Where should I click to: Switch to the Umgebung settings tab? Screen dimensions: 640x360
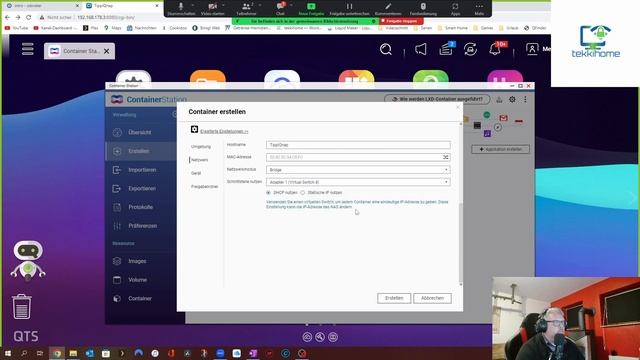pos(201,147)
